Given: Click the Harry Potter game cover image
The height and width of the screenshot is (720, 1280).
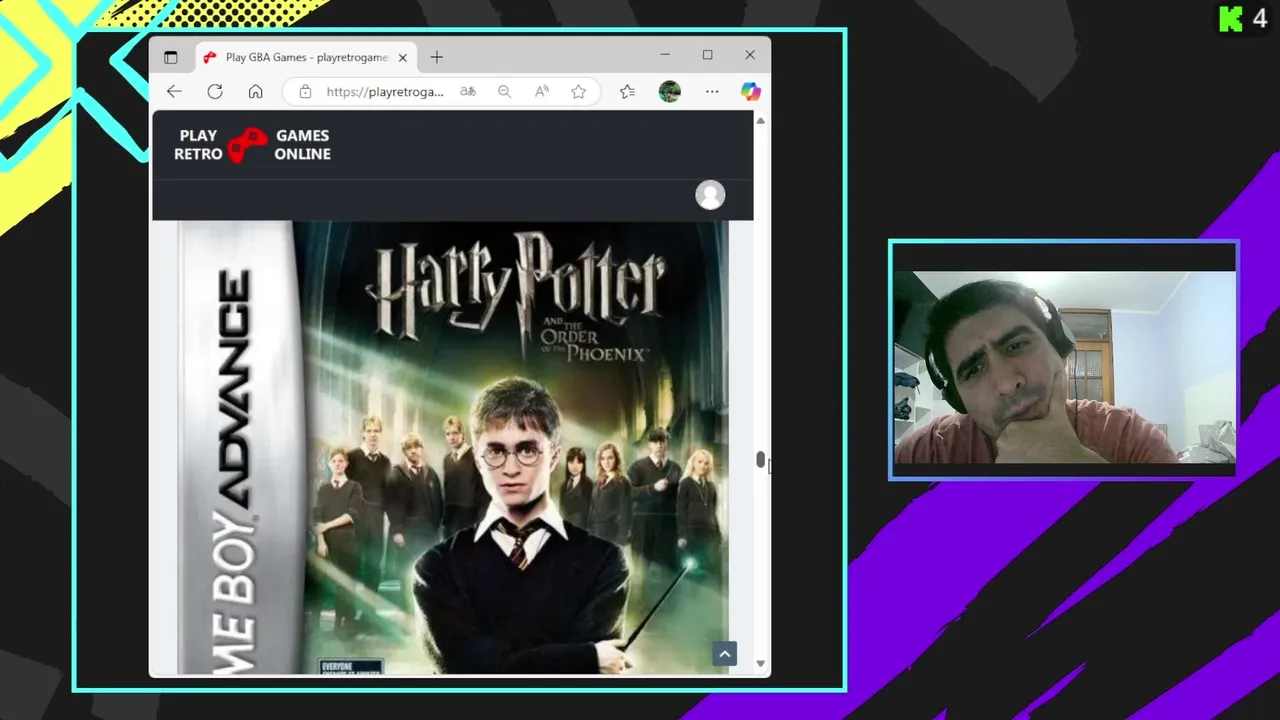Looking at the screenshot, I should (453, 447).
